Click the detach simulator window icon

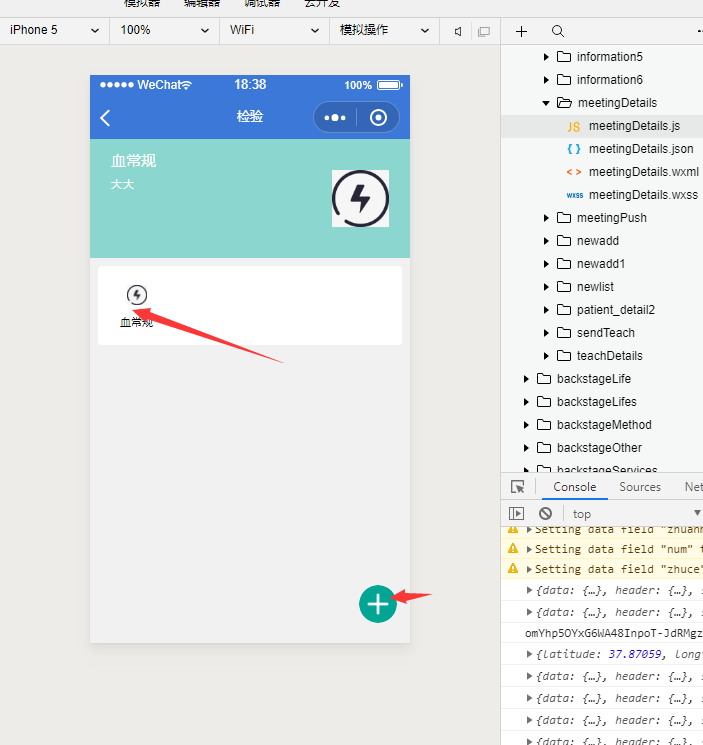point(484,31)
